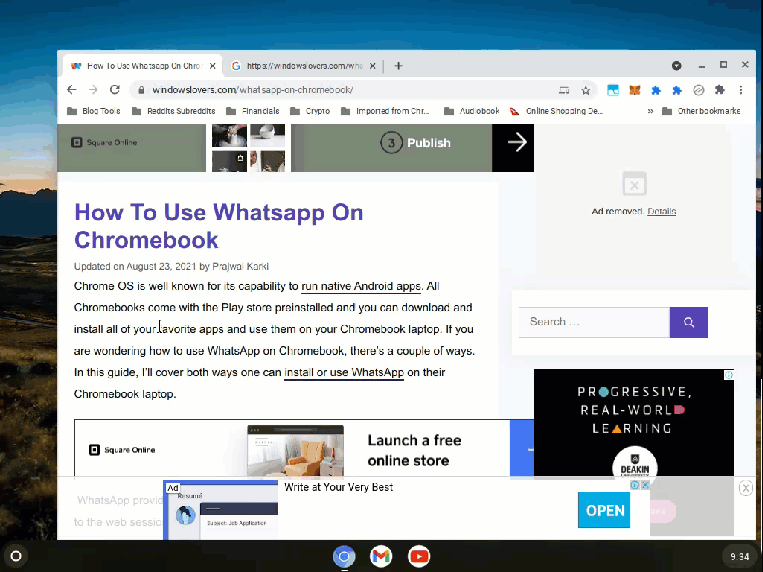Open the Chrome OS launcher circle
This screenshot has height=572, width=763.
(x=16, y=556)
